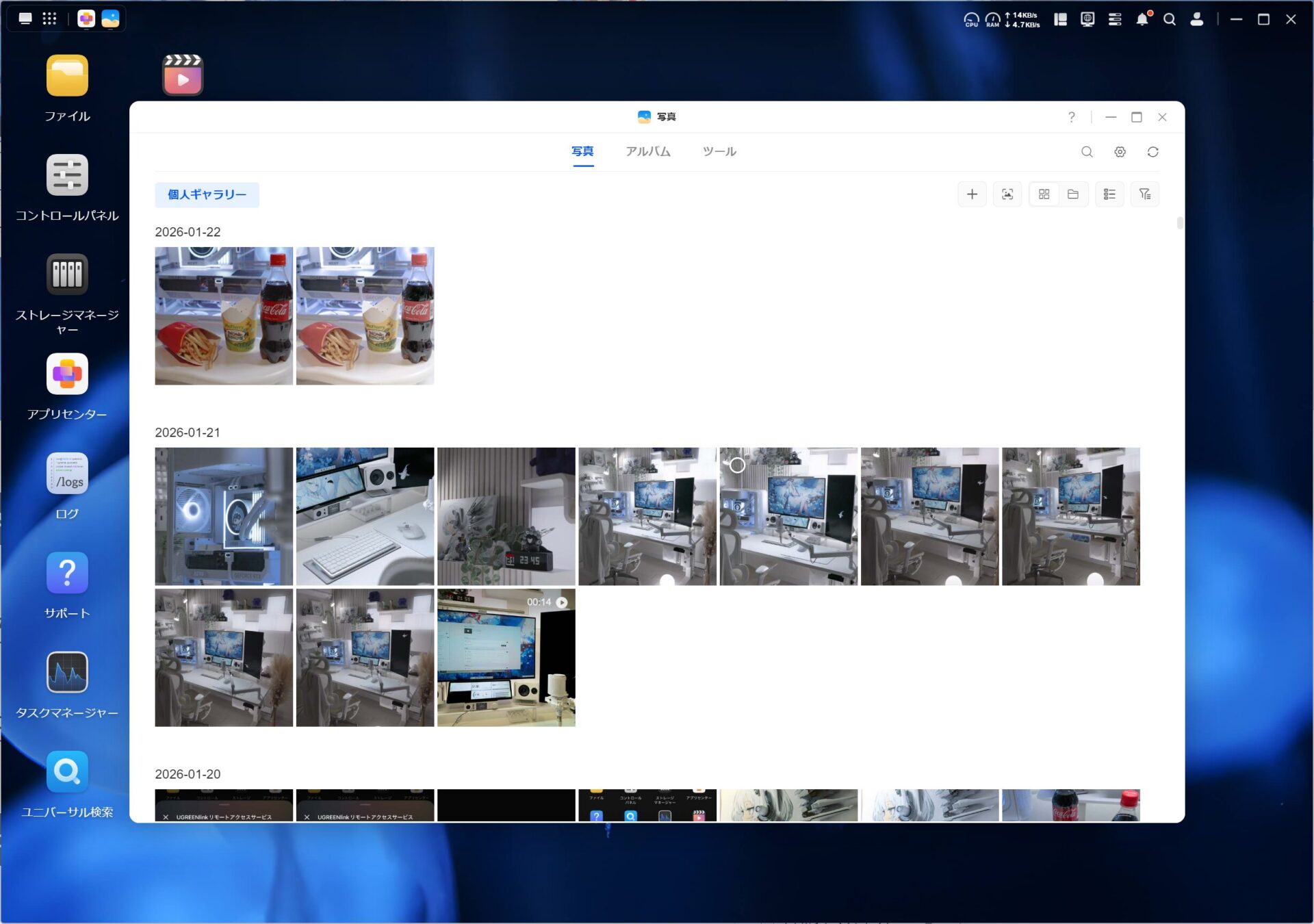Open the list options icon
This screenshot has width=1314, height=924.
click(1109, 194)
